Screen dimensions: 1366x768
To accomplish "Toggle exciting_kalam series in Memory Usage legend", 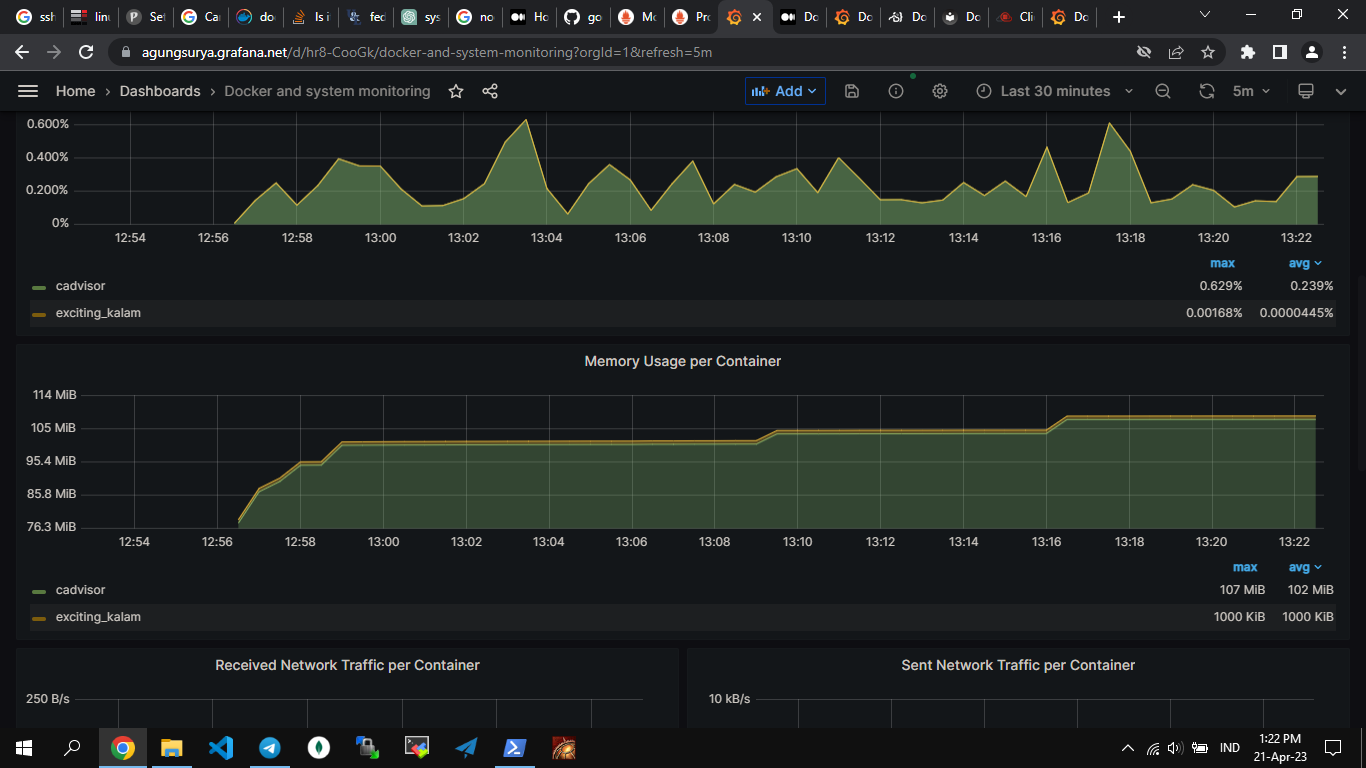I will [97, 617].
